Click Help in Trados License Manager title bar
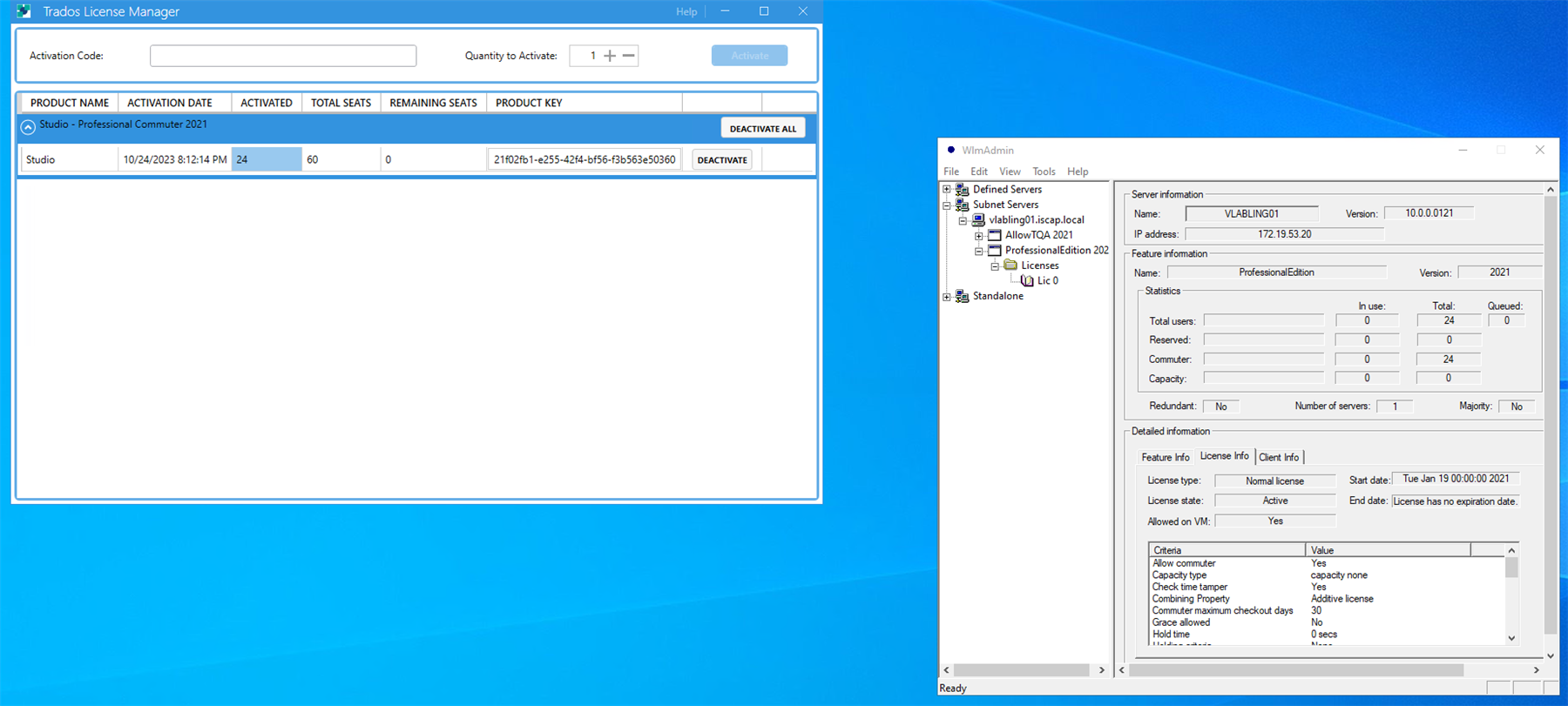Viewport: 1568px width, 706px height. [x=686, y=11]
